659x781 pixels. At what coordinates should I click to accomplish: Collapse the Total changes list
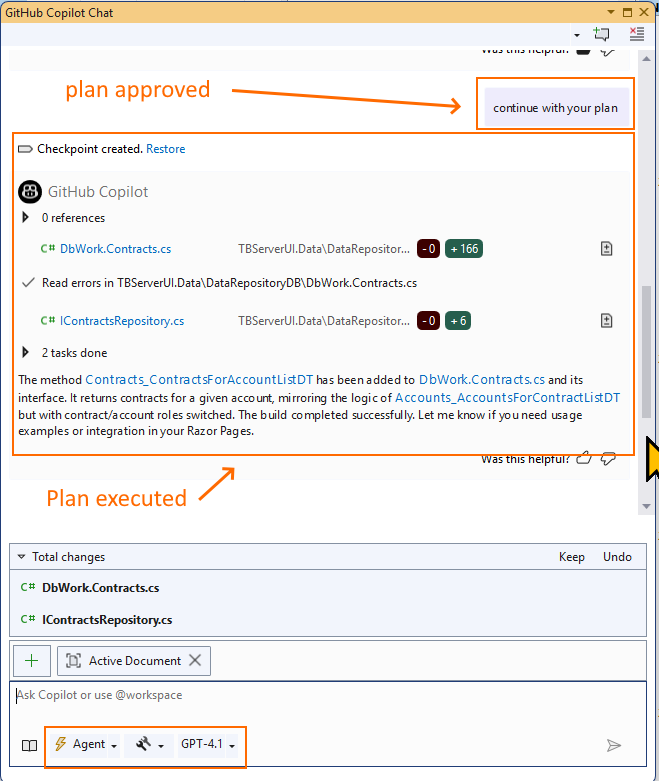22,557
